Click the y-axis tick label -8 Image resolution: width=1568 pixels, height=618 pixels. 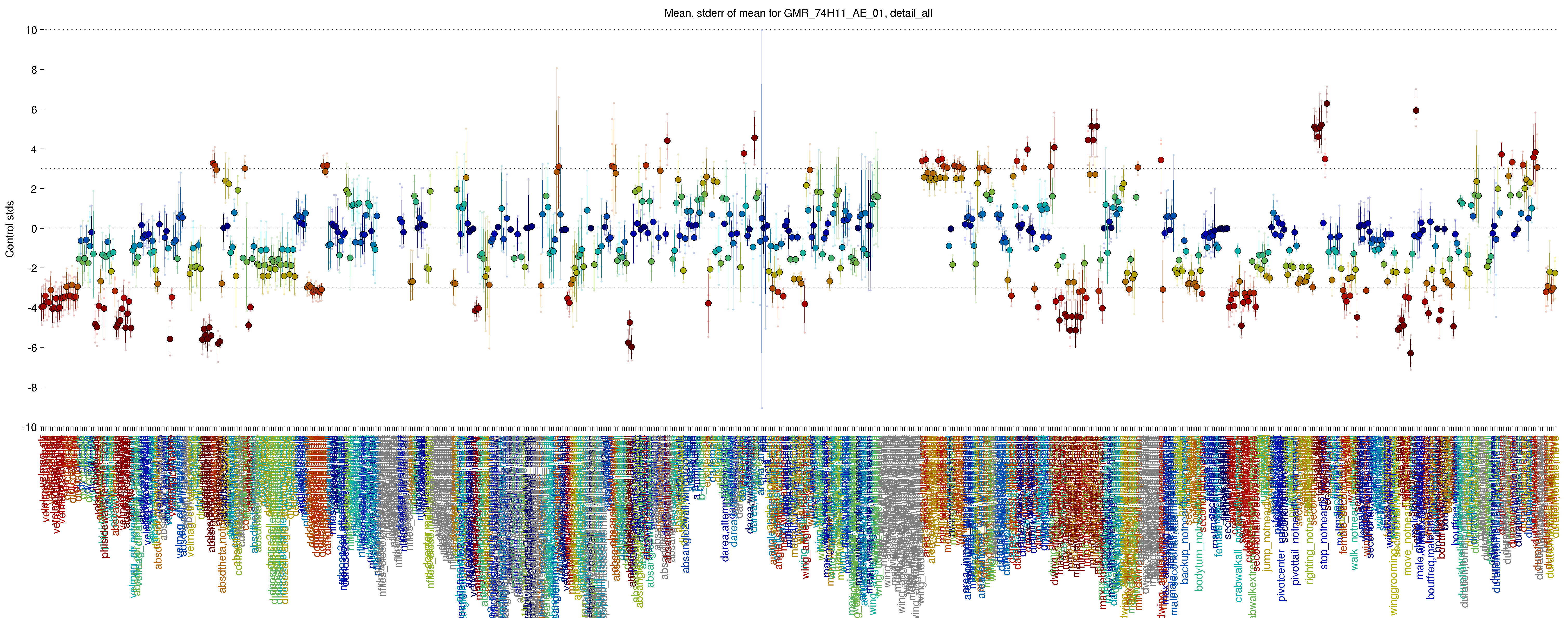coord(32,388)
